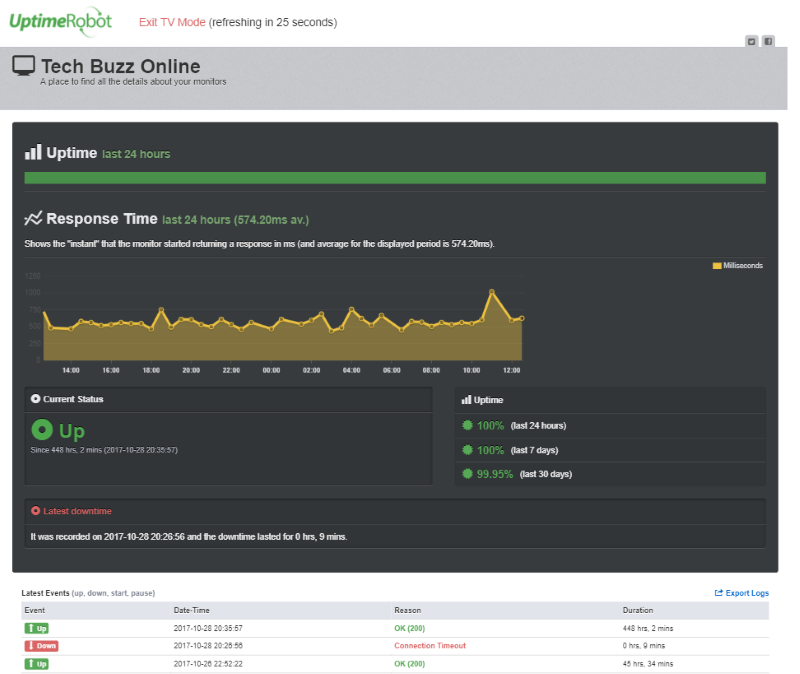
Task: Click the Facebook share icon
Action: [x=767, y=42]
